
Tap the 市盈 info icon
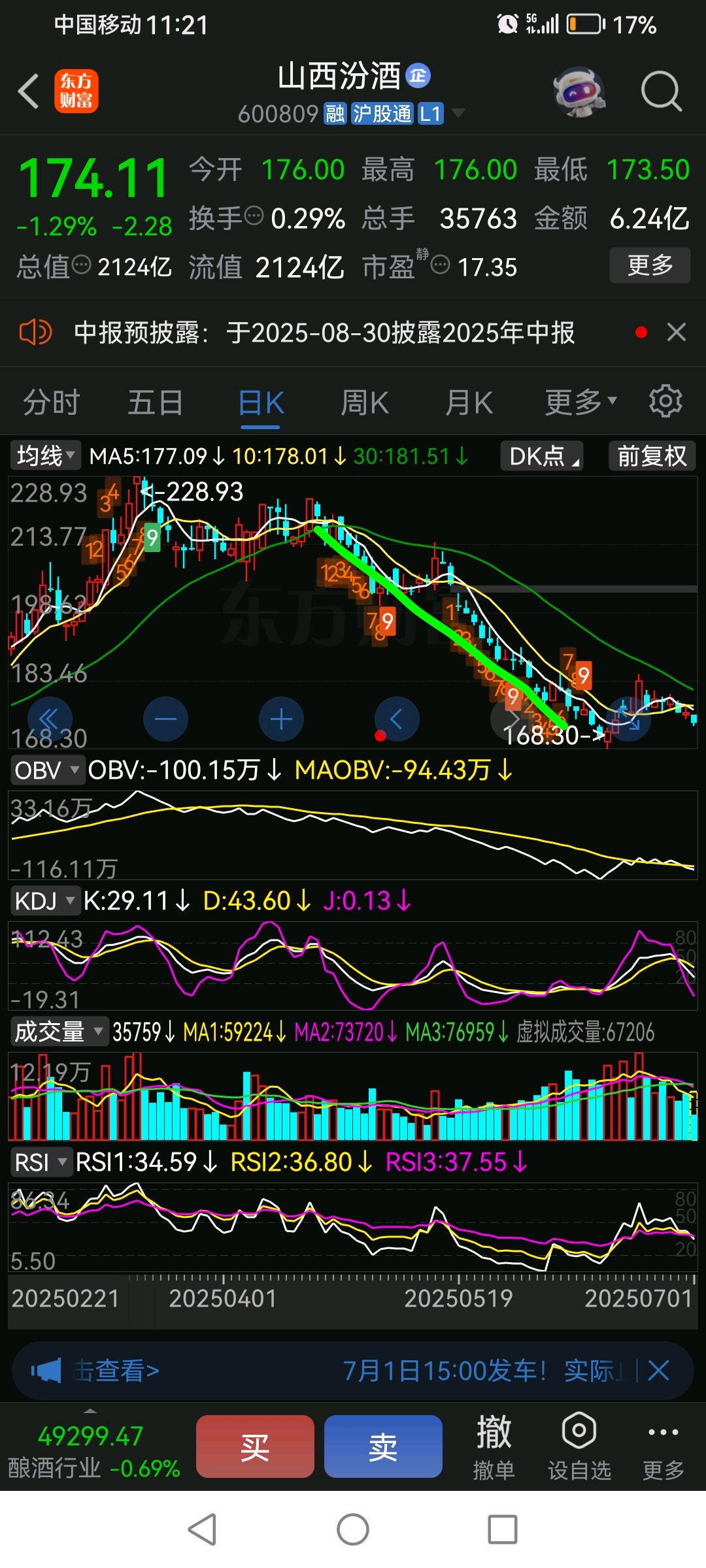click(x=441, y=265)
